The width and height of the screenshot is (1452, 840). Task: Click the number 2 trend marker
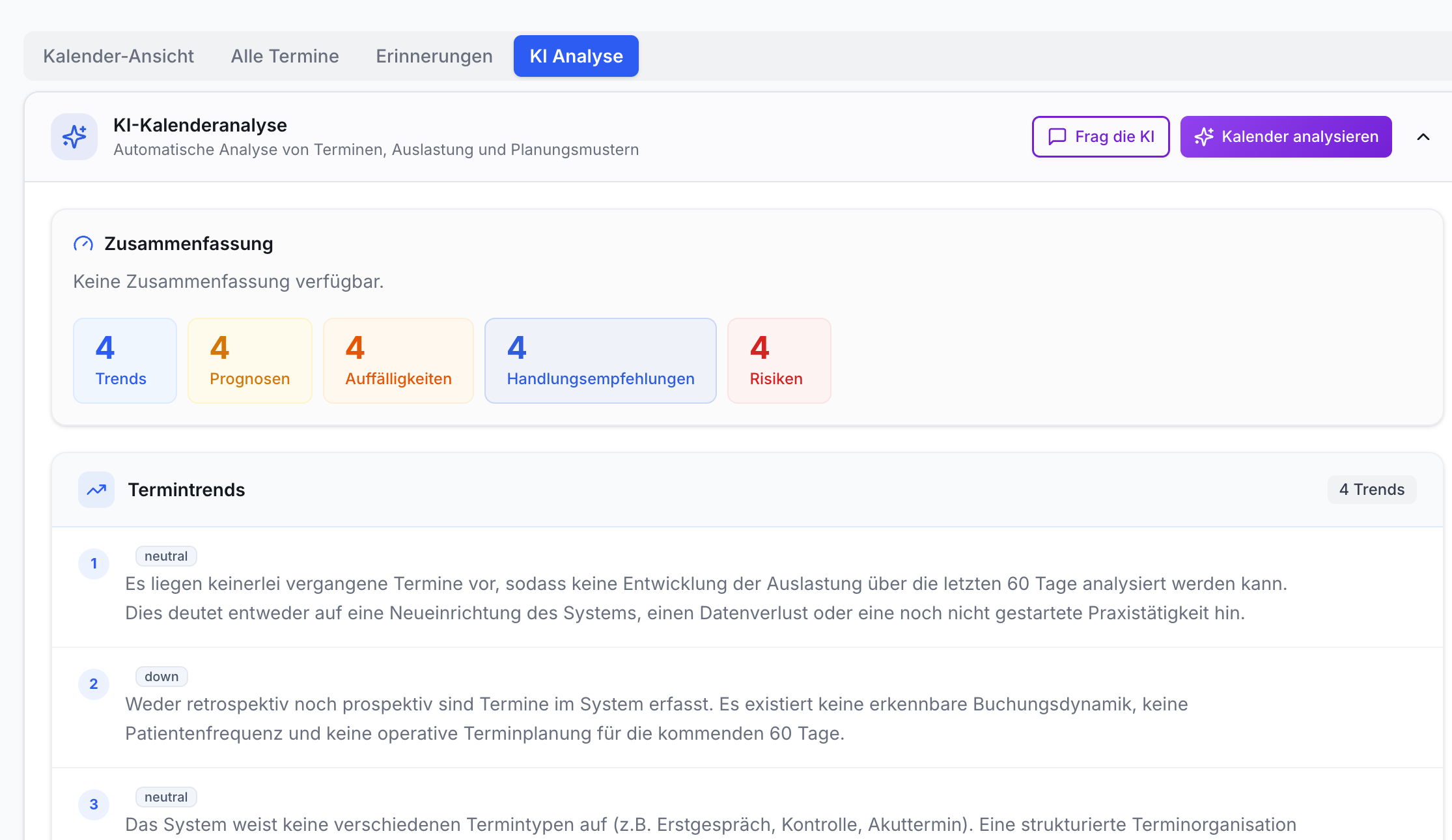94,684
